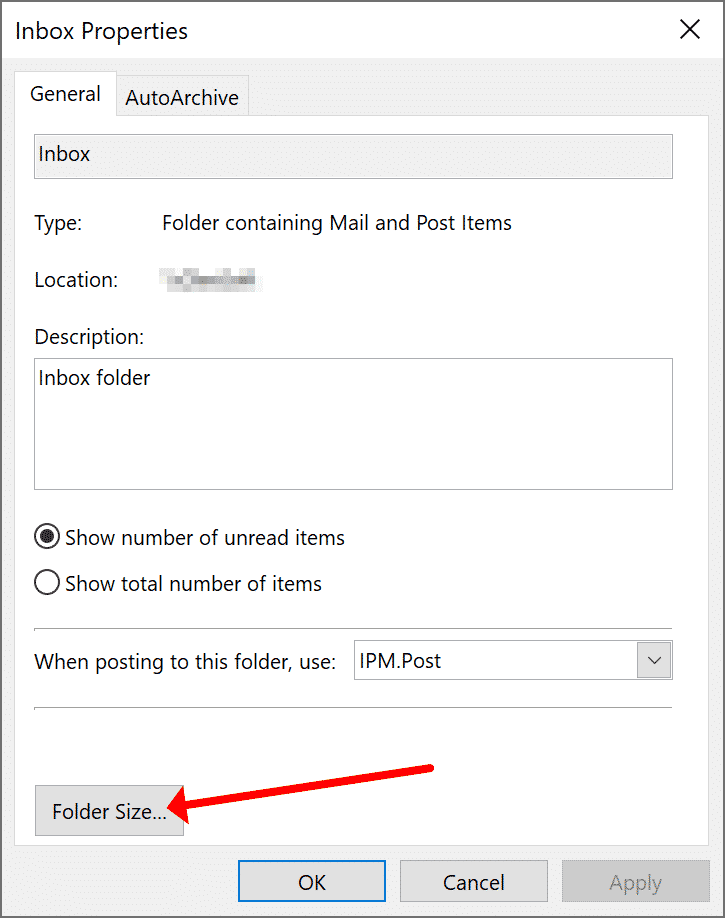The height and width of the screenshot is (918, 725).
Task: Click the Type label
Action: (58, 224)
